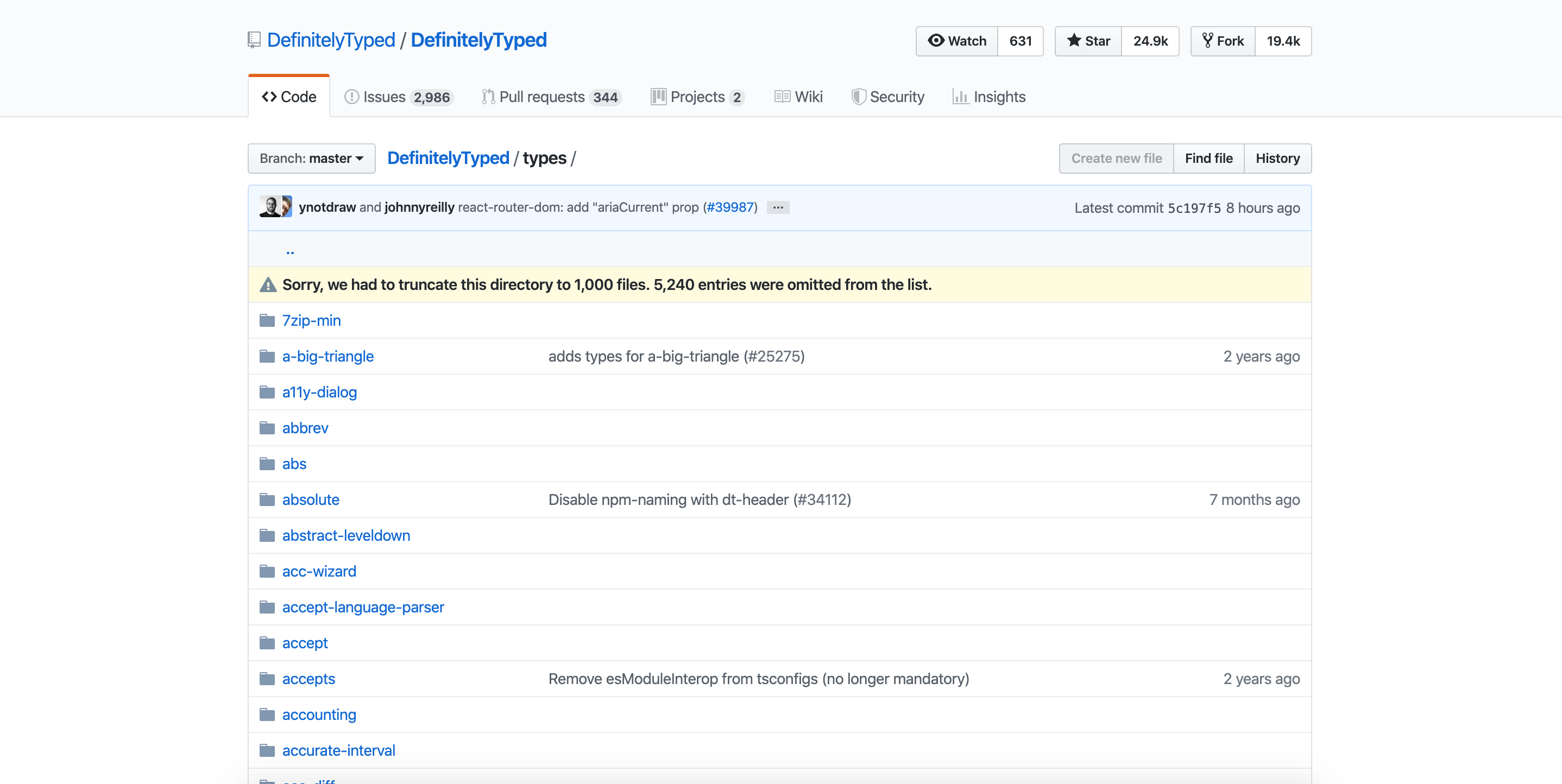Open the 7zip-min folder
Screen dimensions: 1562x784
[312, 320]
